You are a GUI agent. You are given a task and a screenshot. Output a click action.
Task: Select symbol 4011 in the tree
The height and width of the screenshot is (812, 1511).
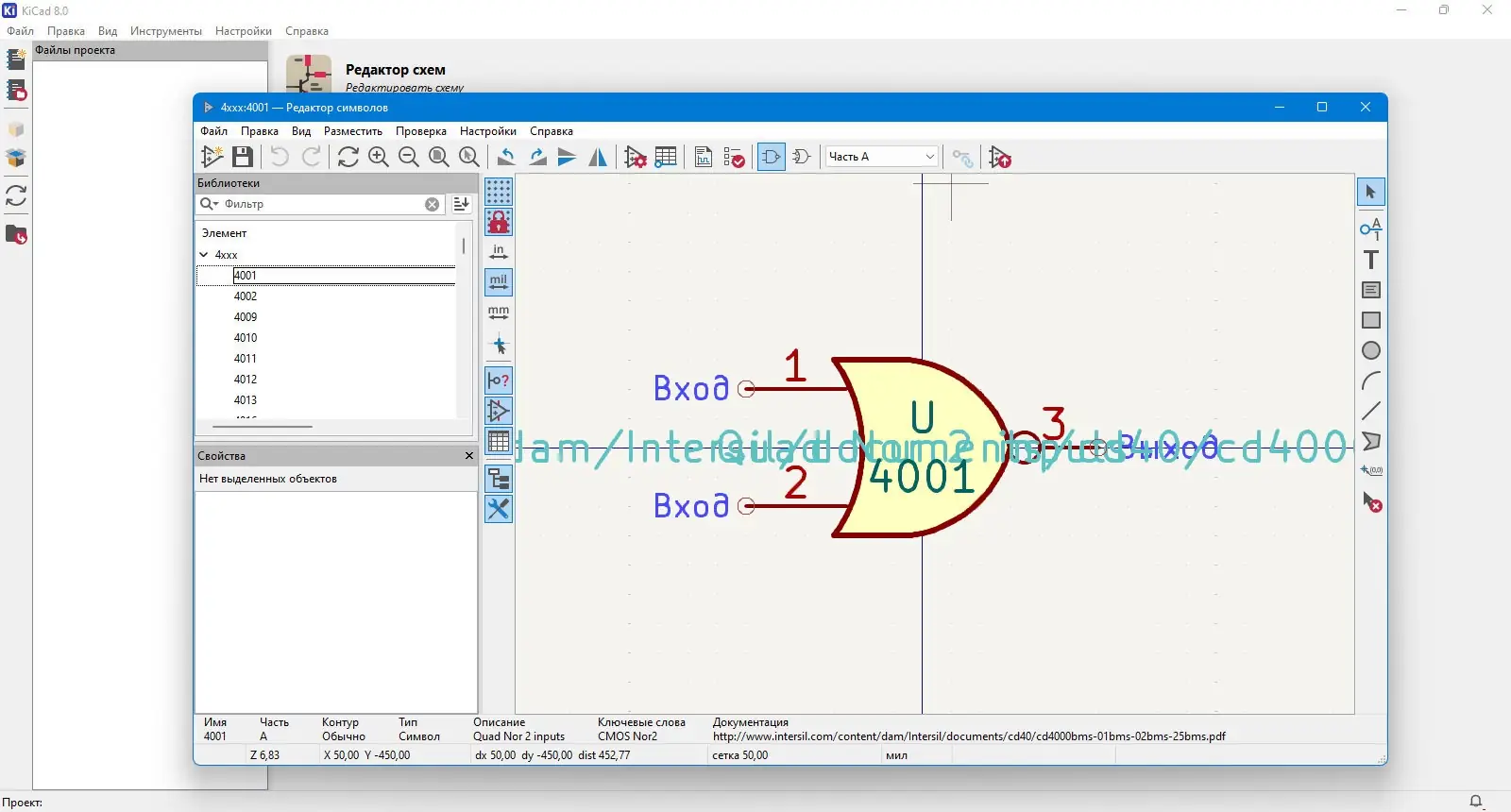pos(246,359)
